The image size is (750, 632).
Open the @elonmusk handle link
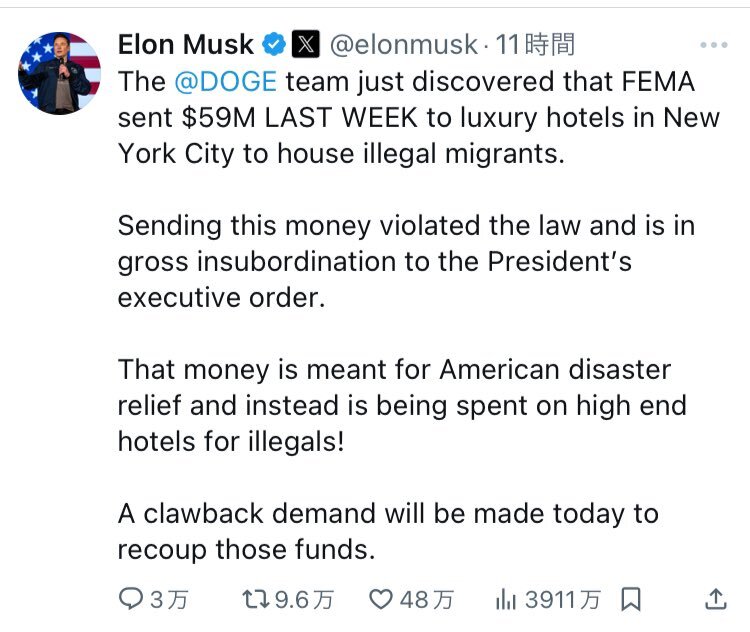402,44
